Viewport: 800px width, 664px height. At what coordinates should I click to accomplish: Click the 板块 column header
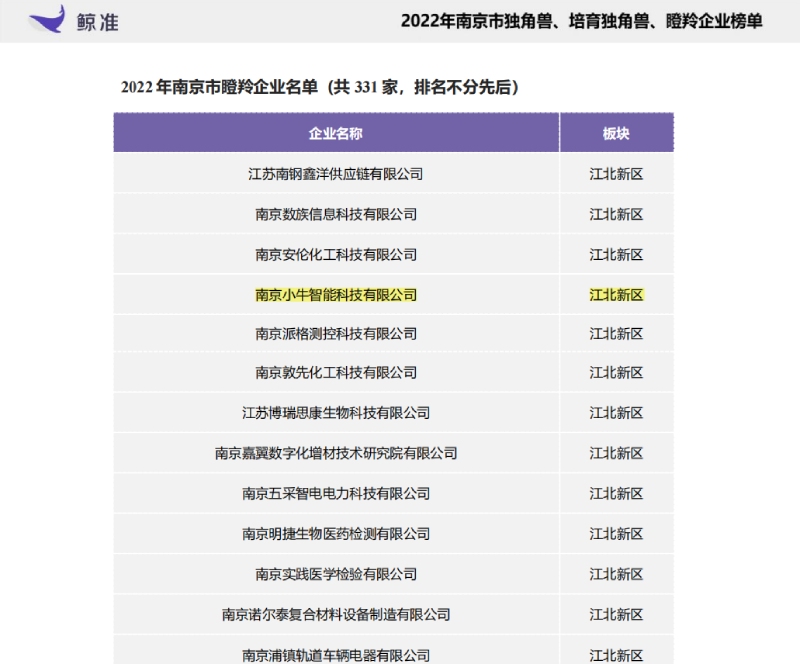tap(616, 134)
